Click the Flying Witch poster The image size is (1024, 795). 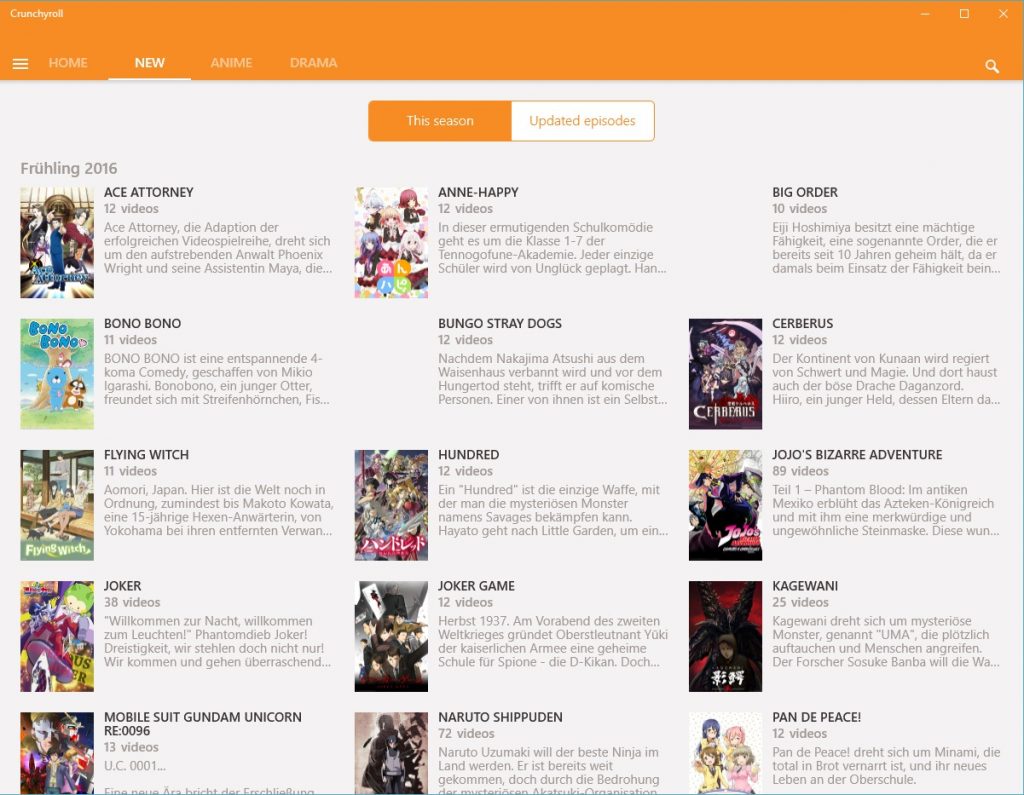click(57, 504)
